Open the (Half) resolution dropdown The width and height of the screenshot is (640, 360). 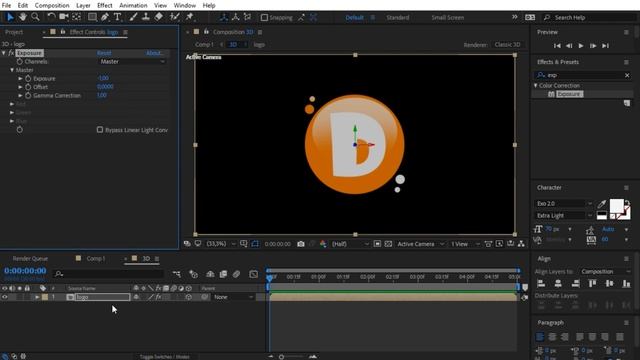click(x=350, y=244)
